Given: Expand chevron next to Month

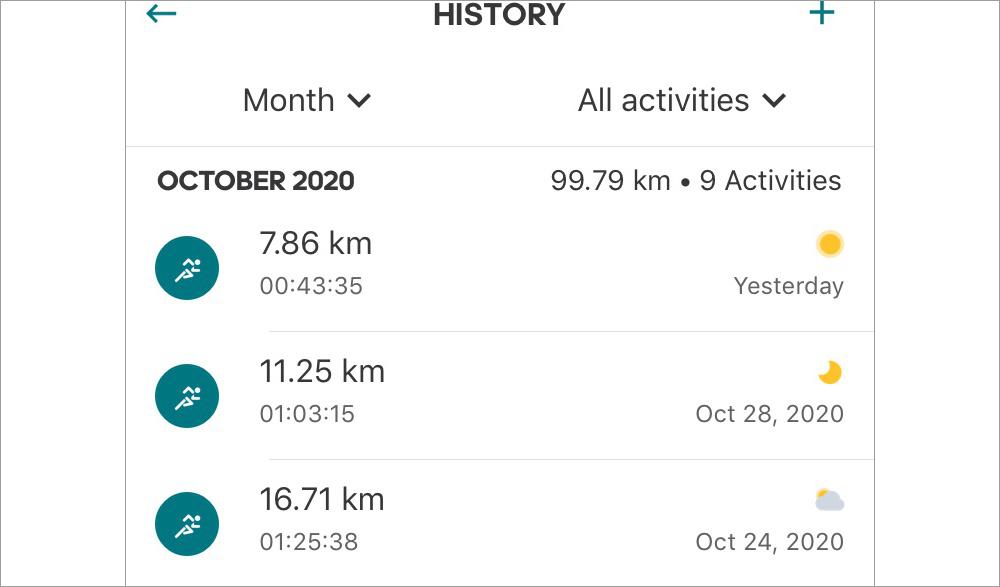Looking at the screenshot, I should pyautogui.click(x=359, y=101).
